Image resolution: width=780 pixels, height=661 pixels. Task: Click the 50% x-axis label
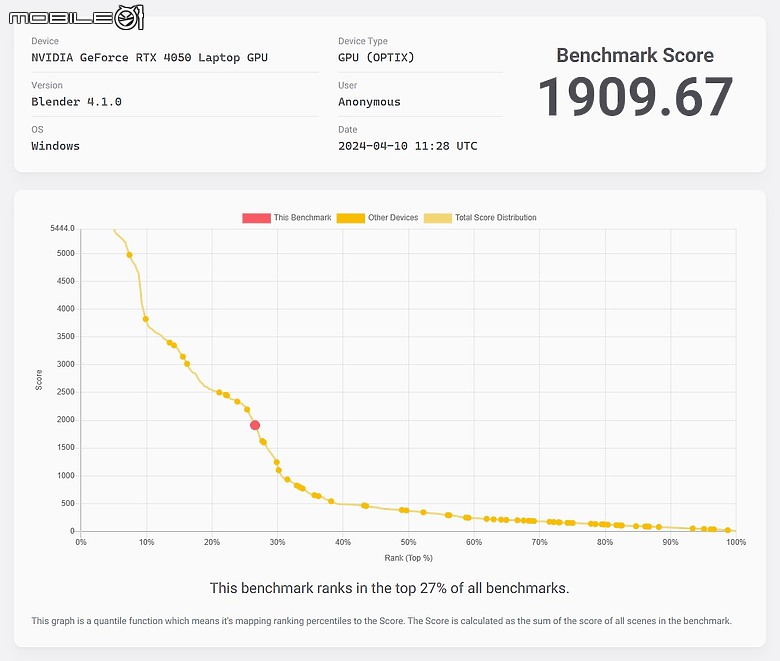(408, 542)
